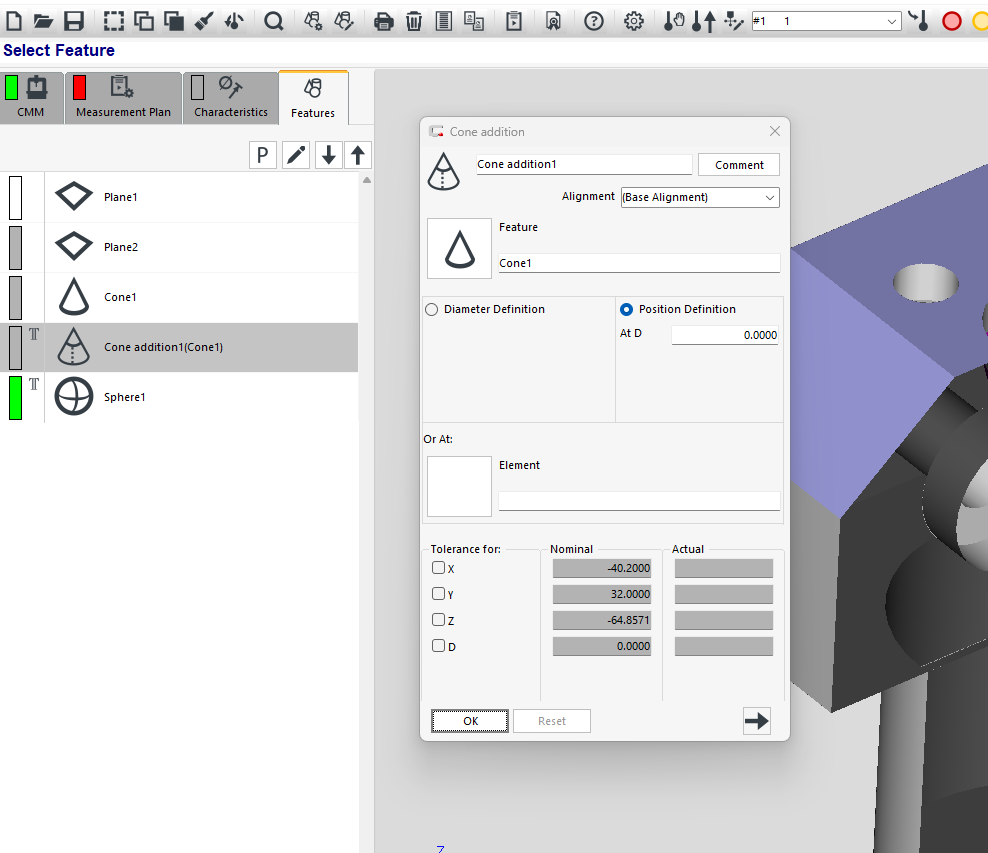Image resolution: width=988 pixels, height=853 pixels.
Task: Open a file with the folder icon
Action: 43,21
